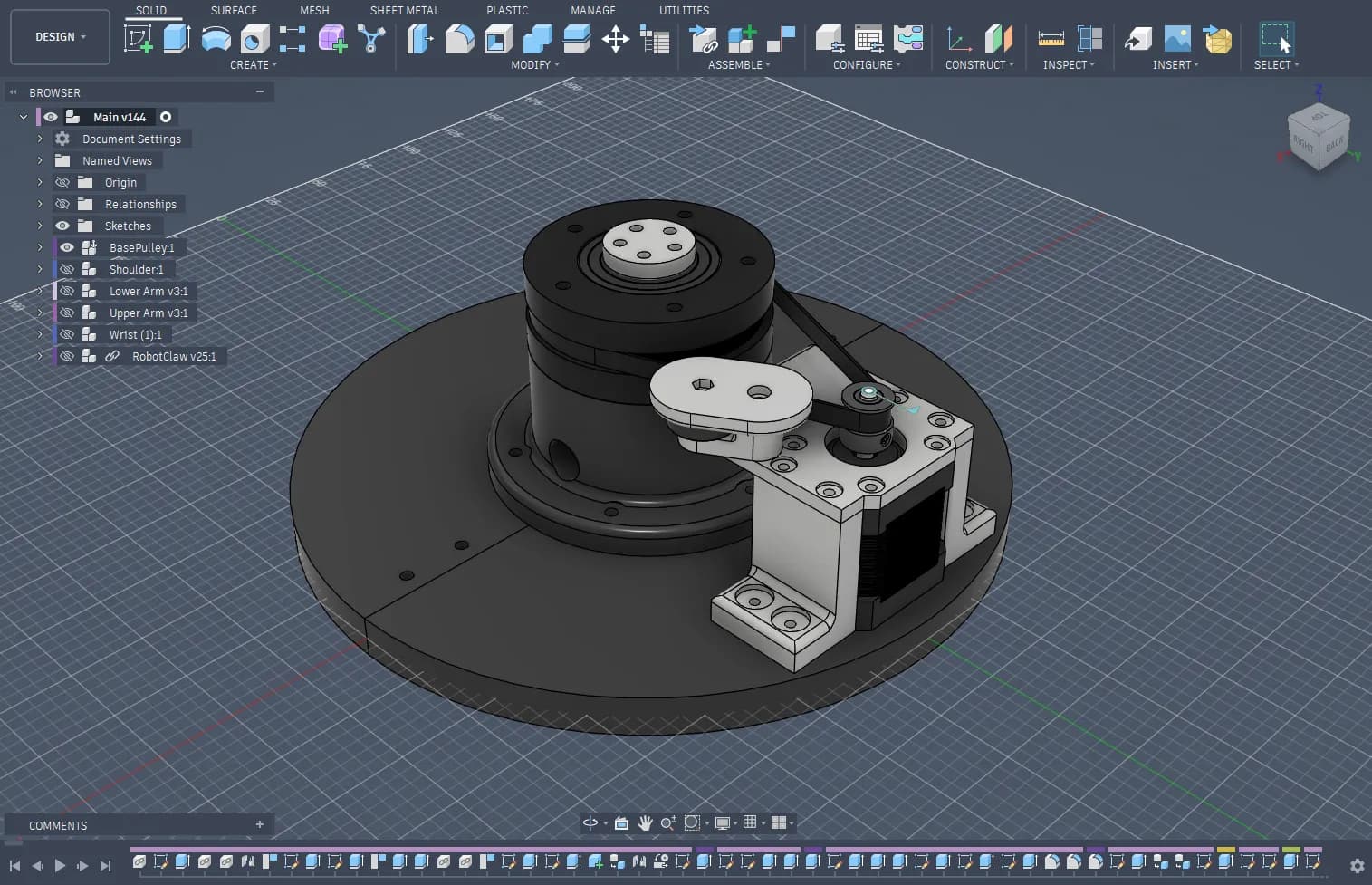Collapse the Main v144 root node
This screenshot has width=1372, height=885.
[x=24, y=117]
